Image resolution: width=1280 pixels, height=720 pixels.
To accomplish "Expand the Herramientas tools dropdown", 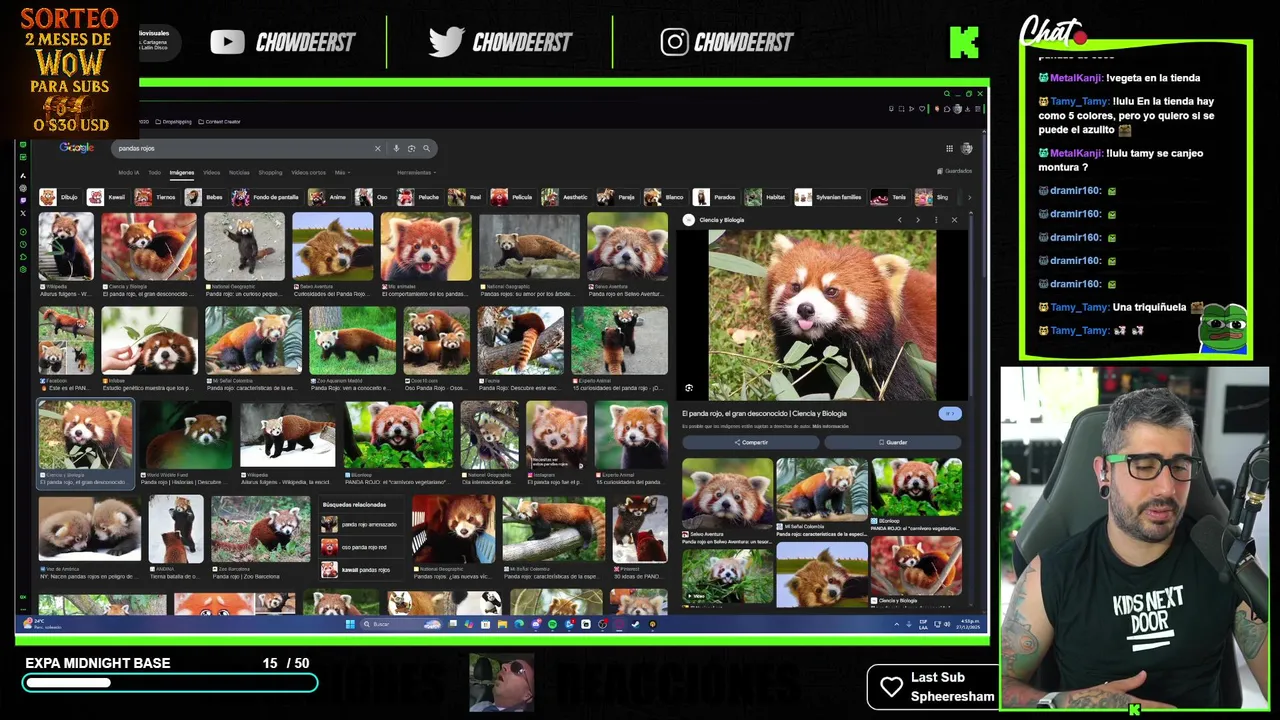I will [x=416, y=172].
